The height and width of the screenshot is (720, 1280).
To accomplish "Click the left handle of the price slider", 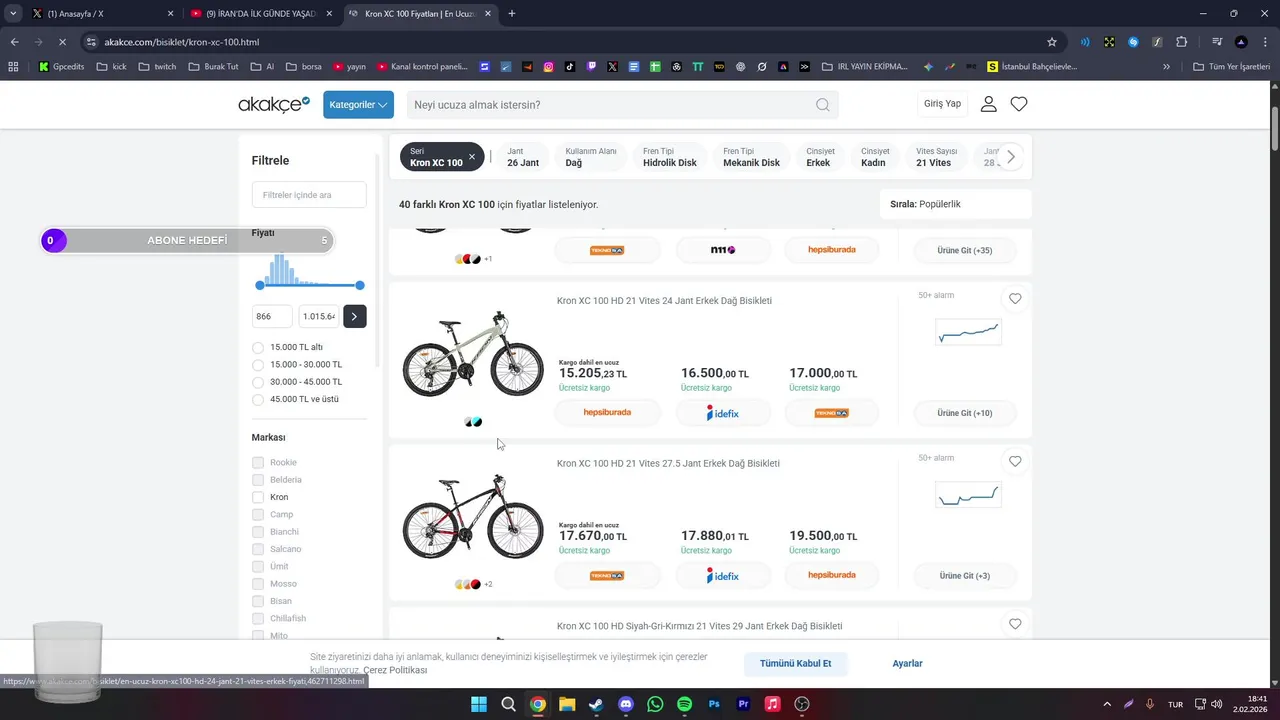I will click(x=260, y=286).
